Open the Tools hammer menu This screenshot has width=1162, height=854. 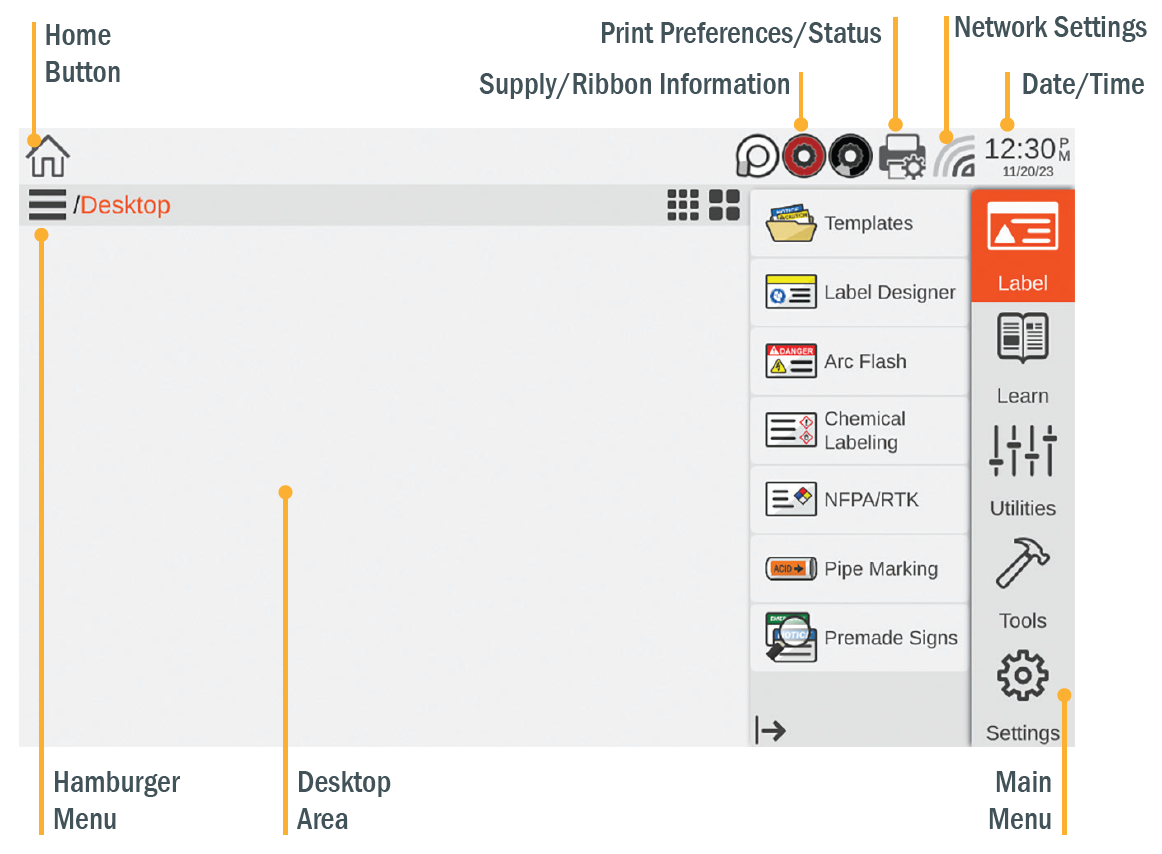click(1022, 582)
